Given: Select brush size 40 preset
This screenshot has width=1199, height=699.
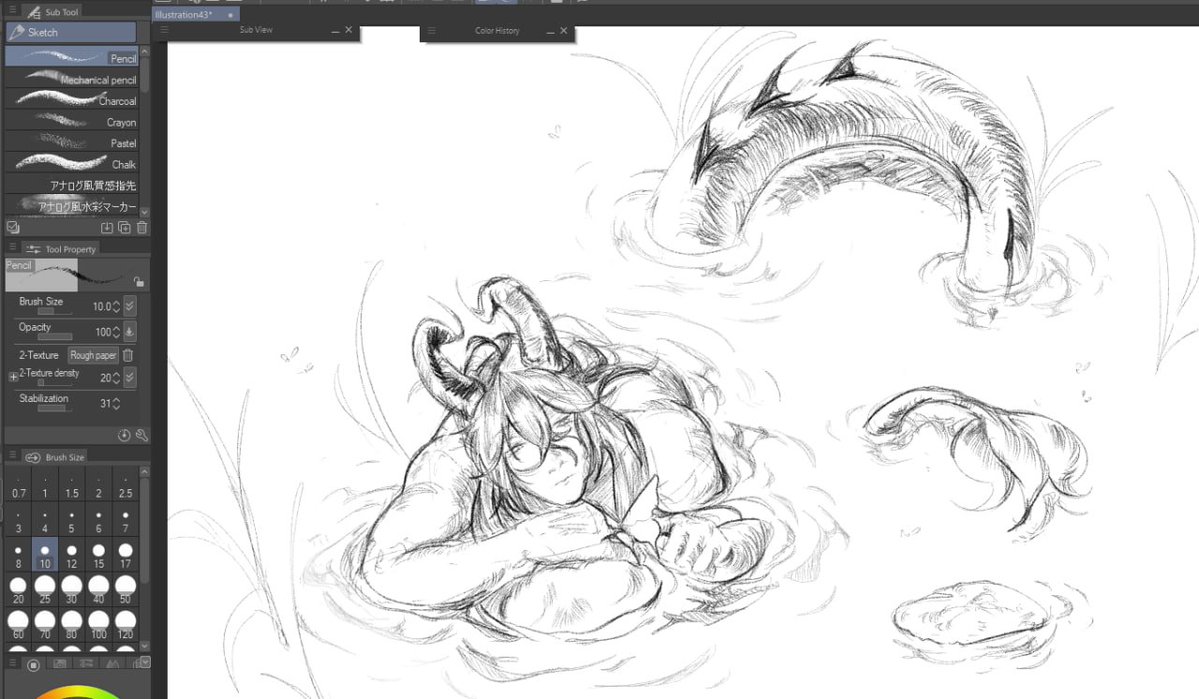Looking at the screenshot, I should tap(99, 590).
